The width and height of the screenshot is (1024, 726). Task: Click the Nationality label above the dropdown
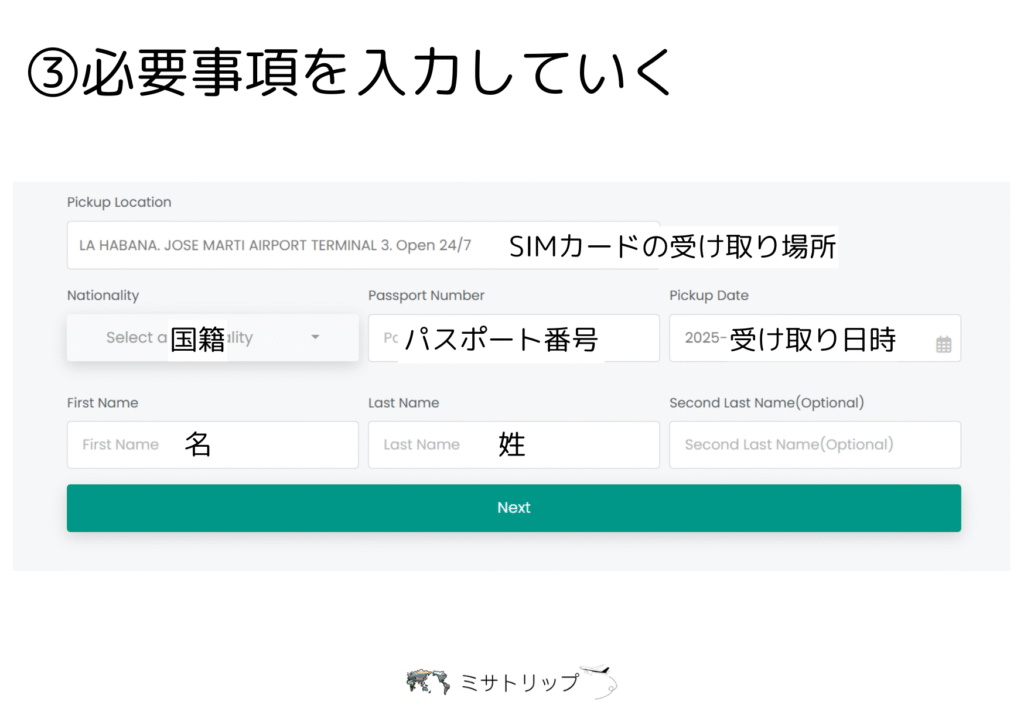pyautogui.click(x=103, y=296)
